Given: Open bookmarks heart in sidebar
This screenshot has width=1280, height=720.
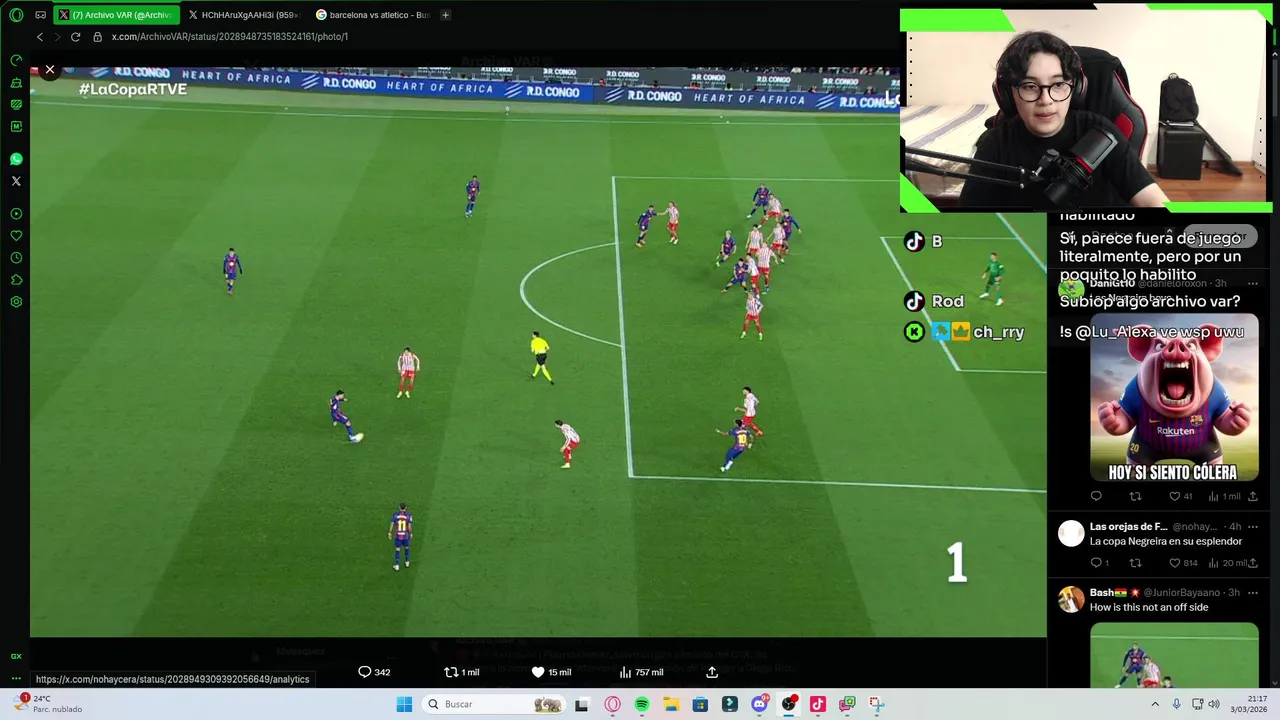Looking at the screenshot, I should tap(16, 236).
